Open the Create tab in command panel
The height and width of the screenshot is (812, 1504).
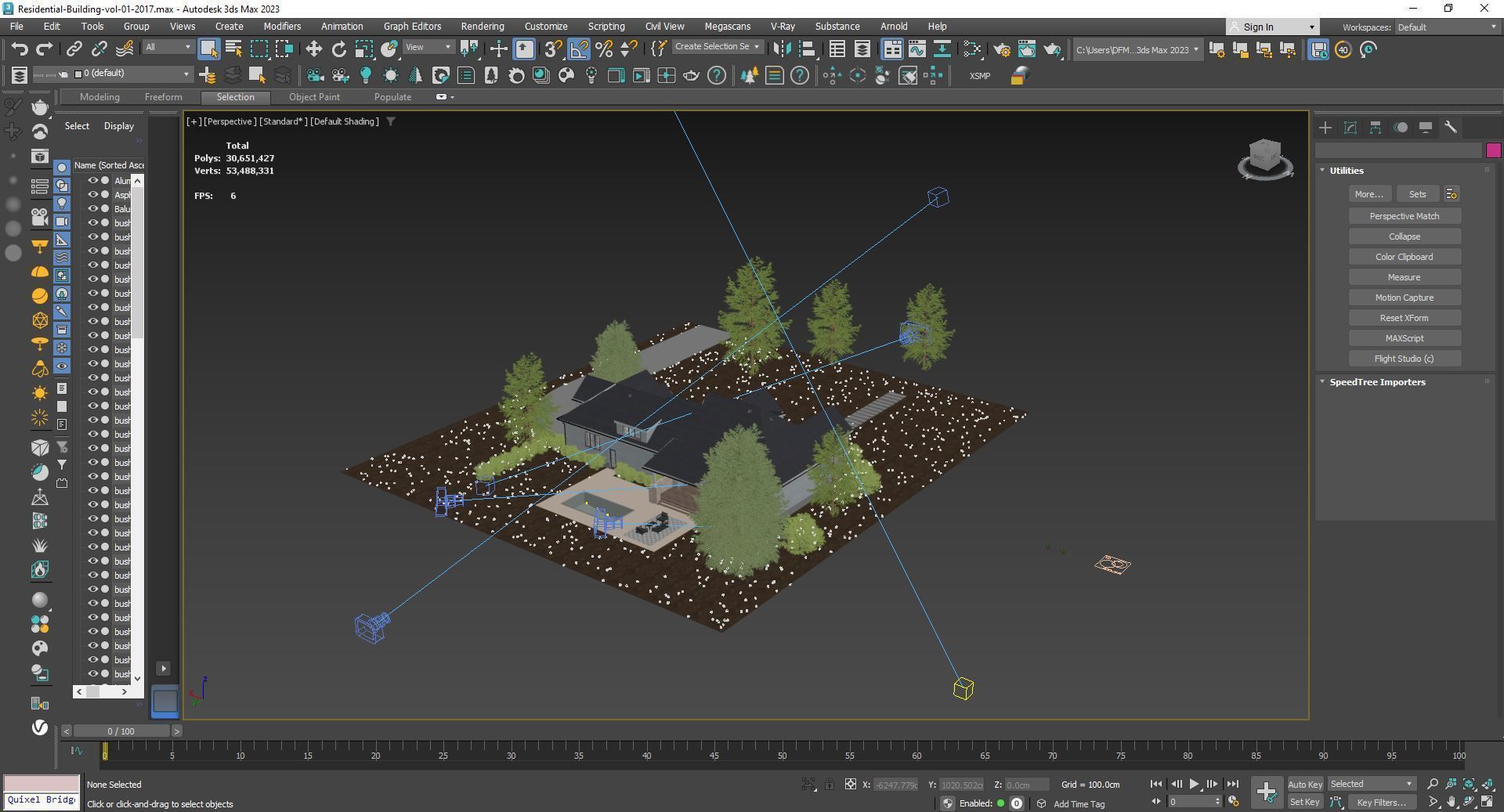[1325, 128]
